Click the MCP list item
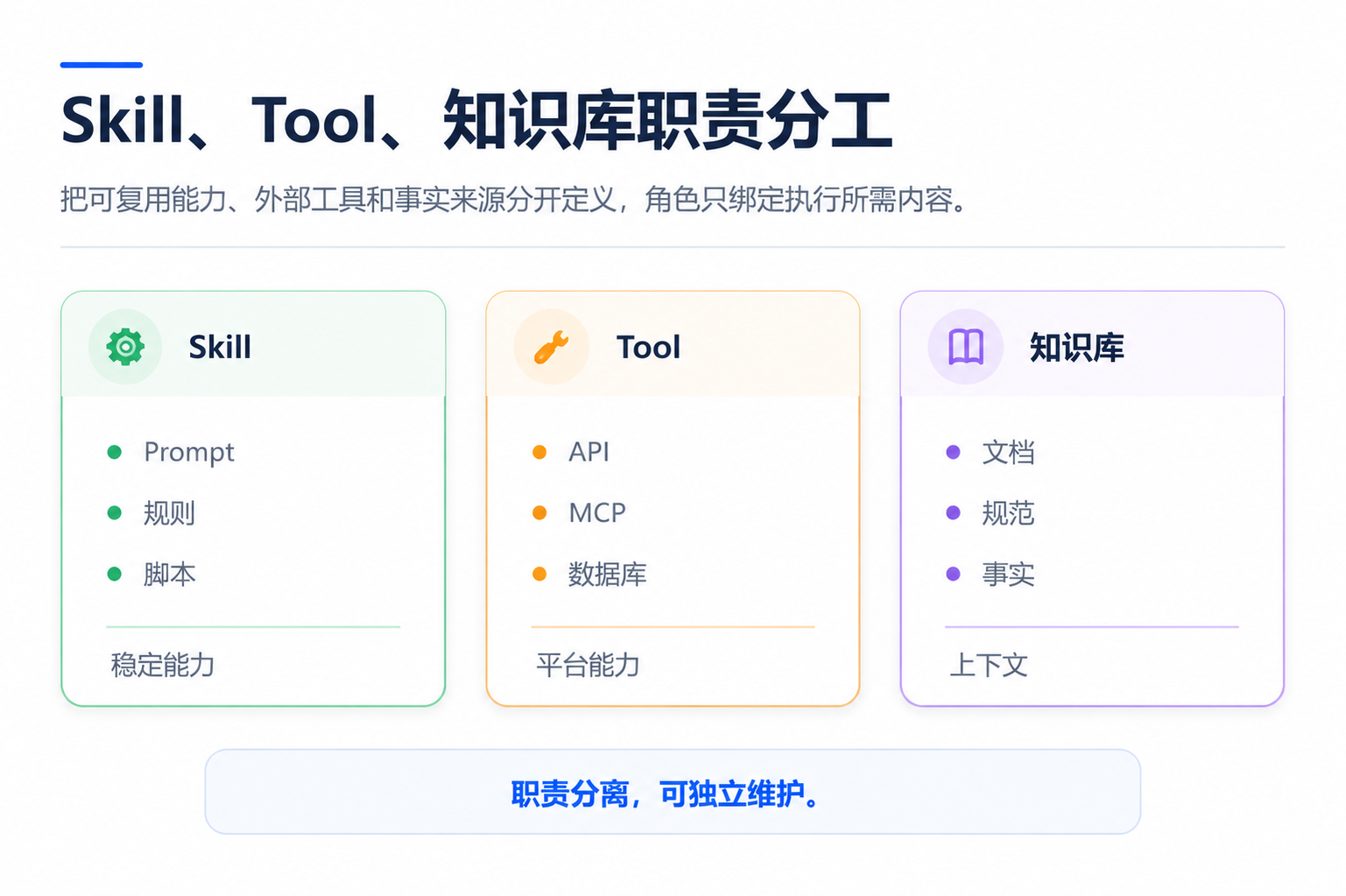Viewport: 1346px width, 896px height. coord(597,513)
